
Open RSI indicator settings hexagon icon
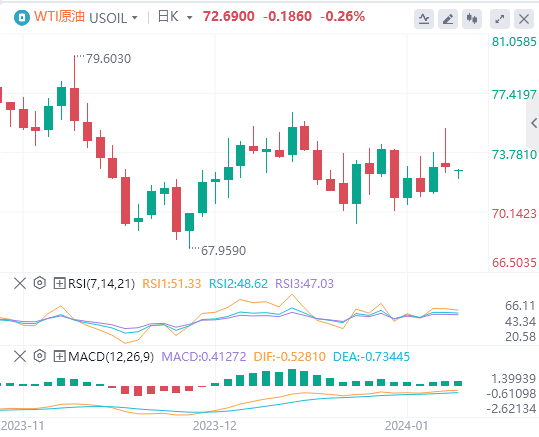pyautogui.click(x=40, y=283)
